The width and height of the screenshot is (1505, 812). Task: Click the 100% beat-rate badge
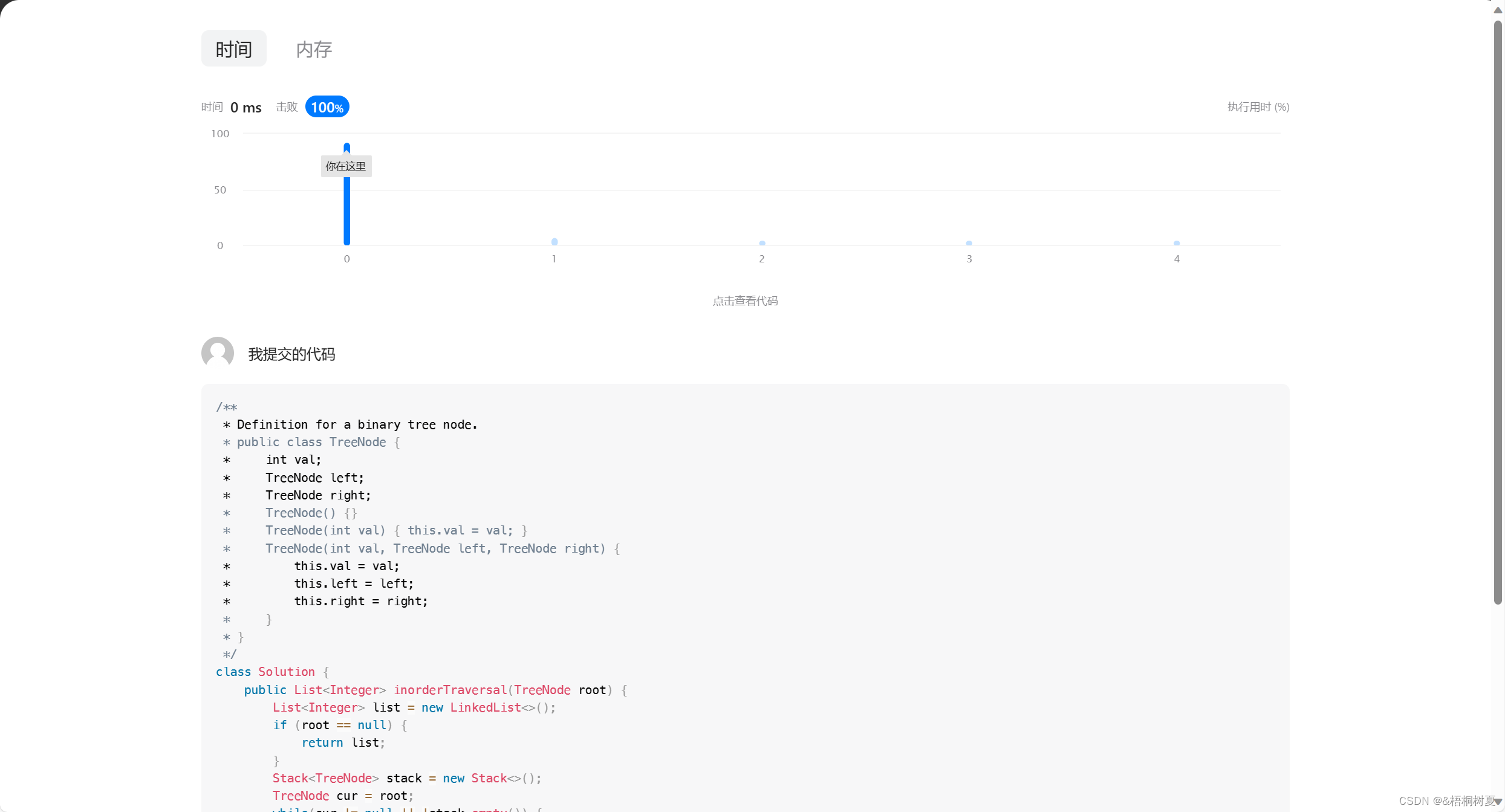[x=327, y=107]
